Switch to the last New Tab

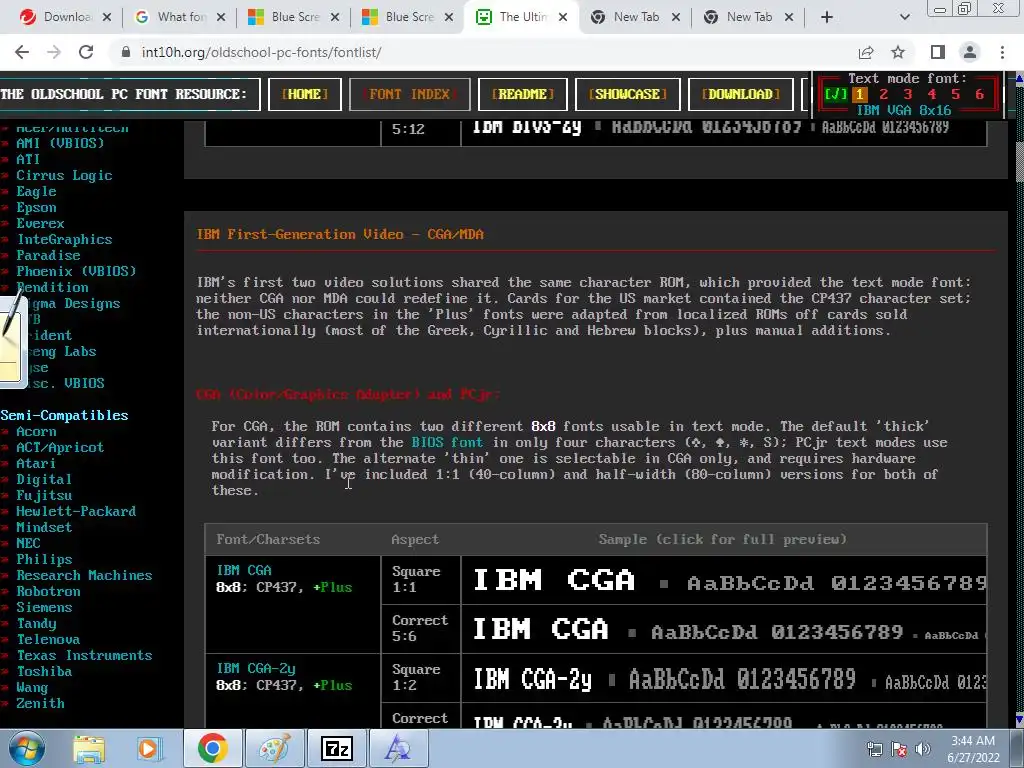(x=742, y=17)
